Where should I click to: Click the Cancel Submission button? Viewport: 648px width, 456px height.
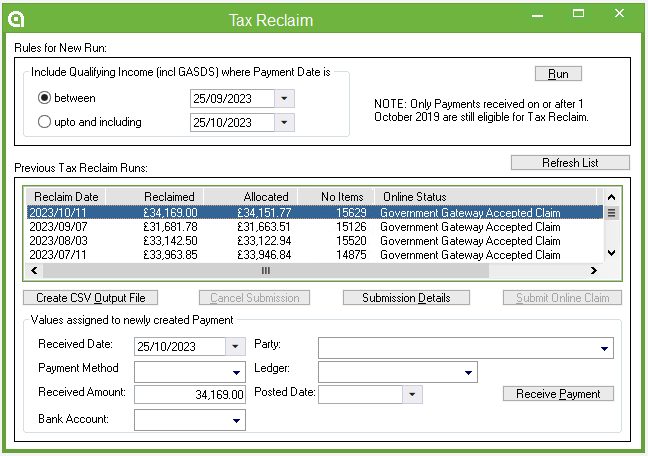point(255,298)
